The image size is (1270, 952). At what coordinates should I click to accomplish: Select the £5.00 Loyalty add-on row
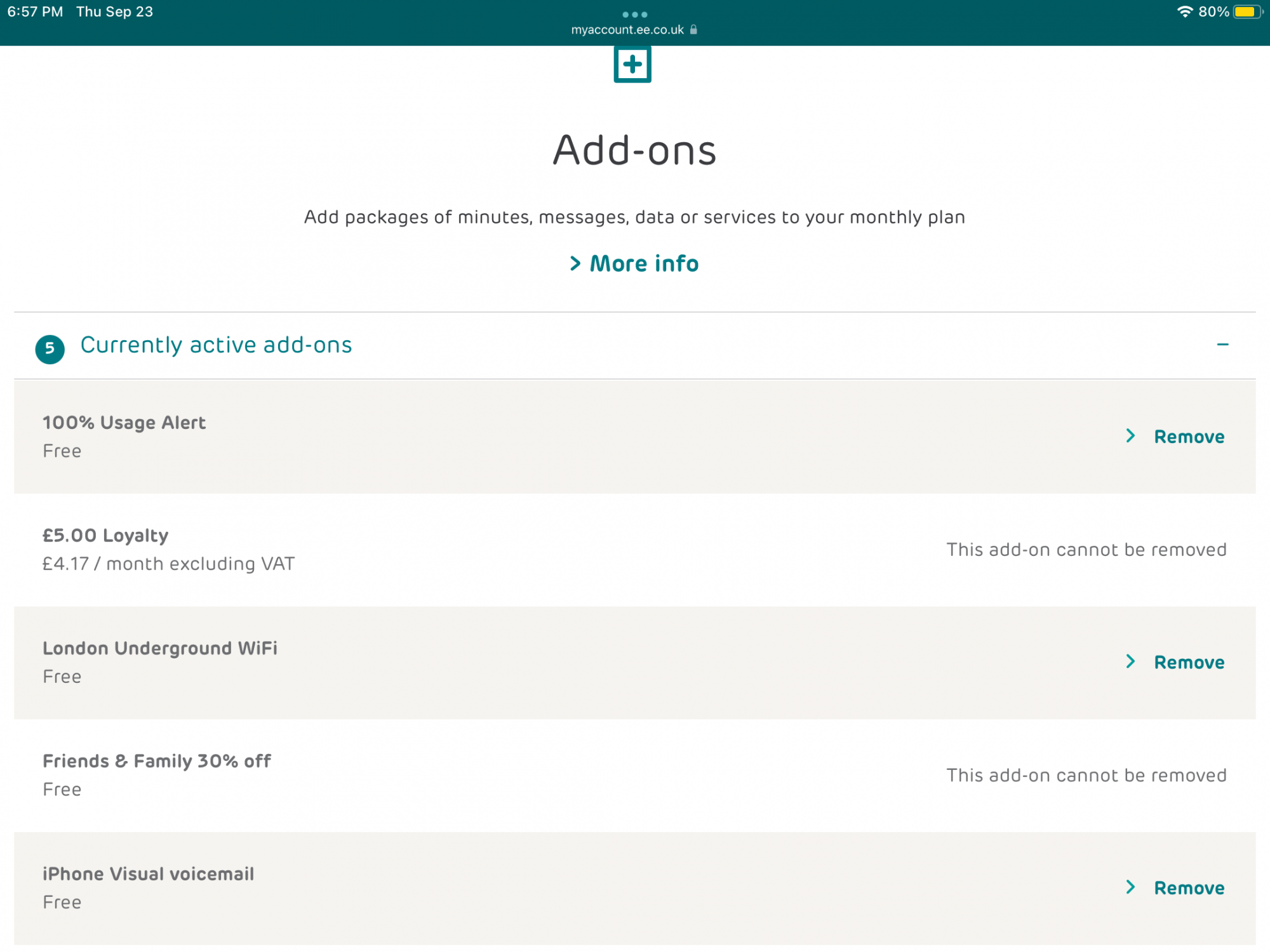coord(105,536)
